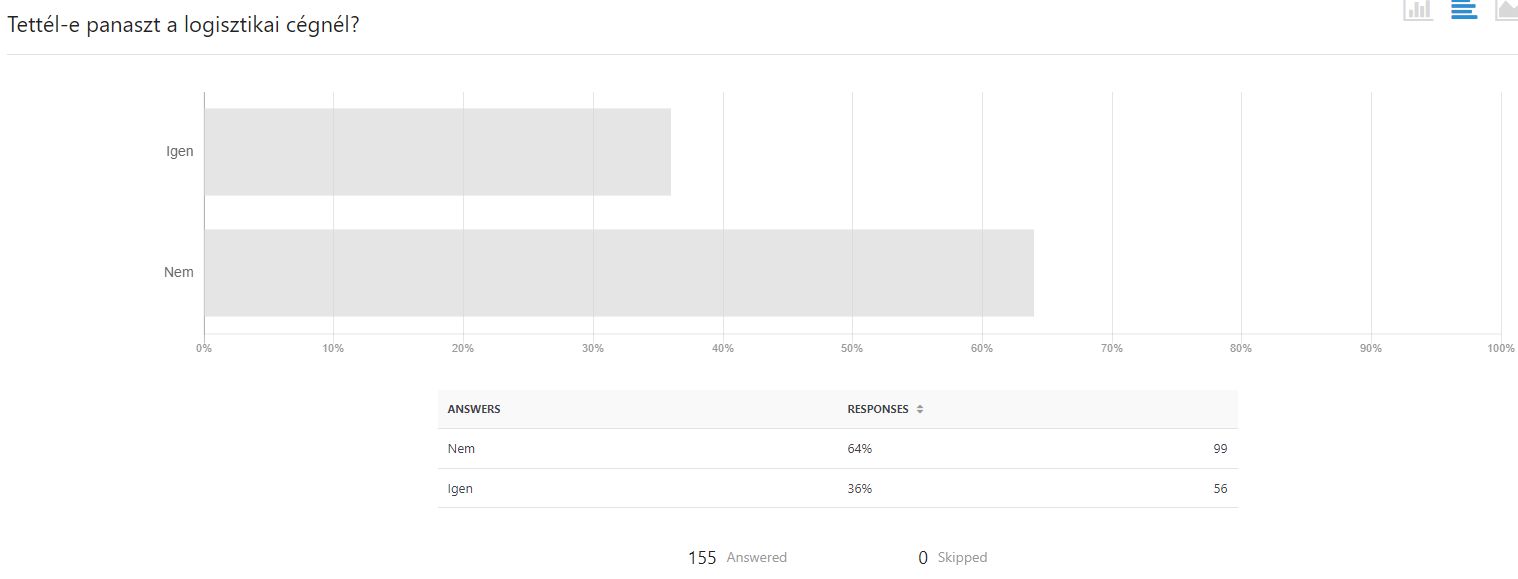Switch to vertical column chart view
This screenshot has height=579, width=1518.
pyautogui.click(x=1418, y=10)
